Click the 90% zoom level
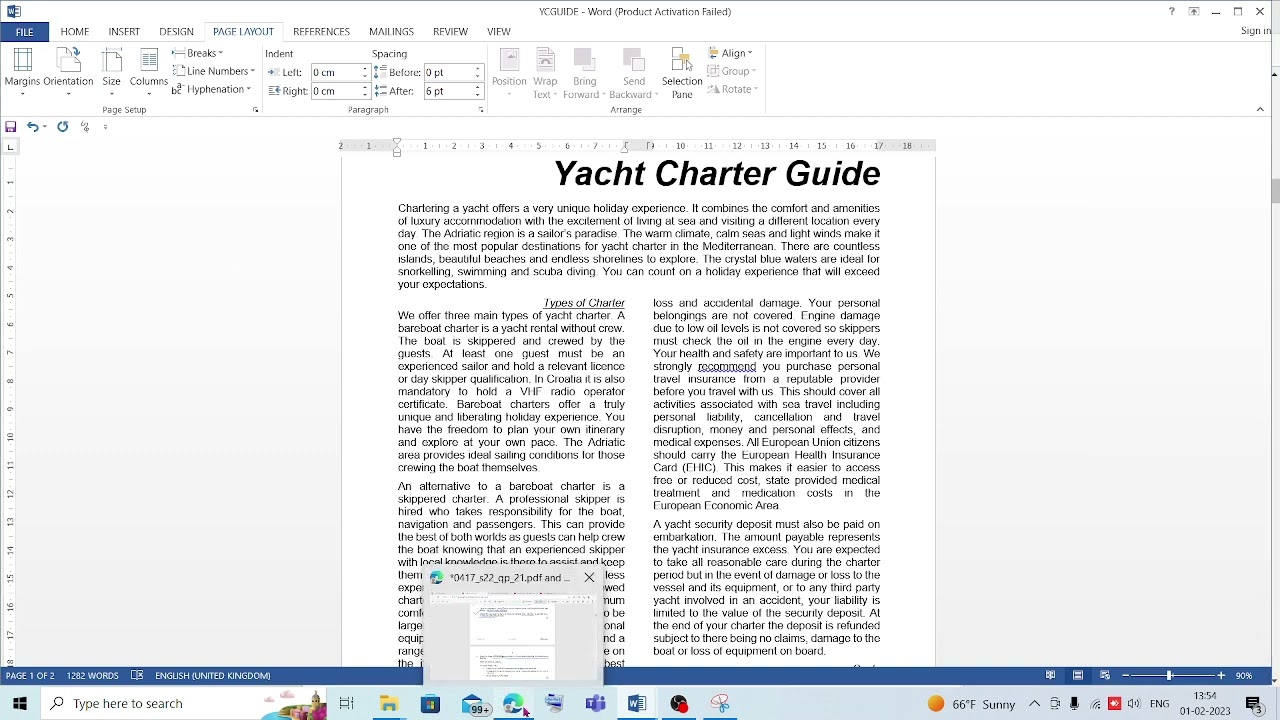This screenshot has width=1280, height=720. pyautogui.click(x=1244, y=676)
